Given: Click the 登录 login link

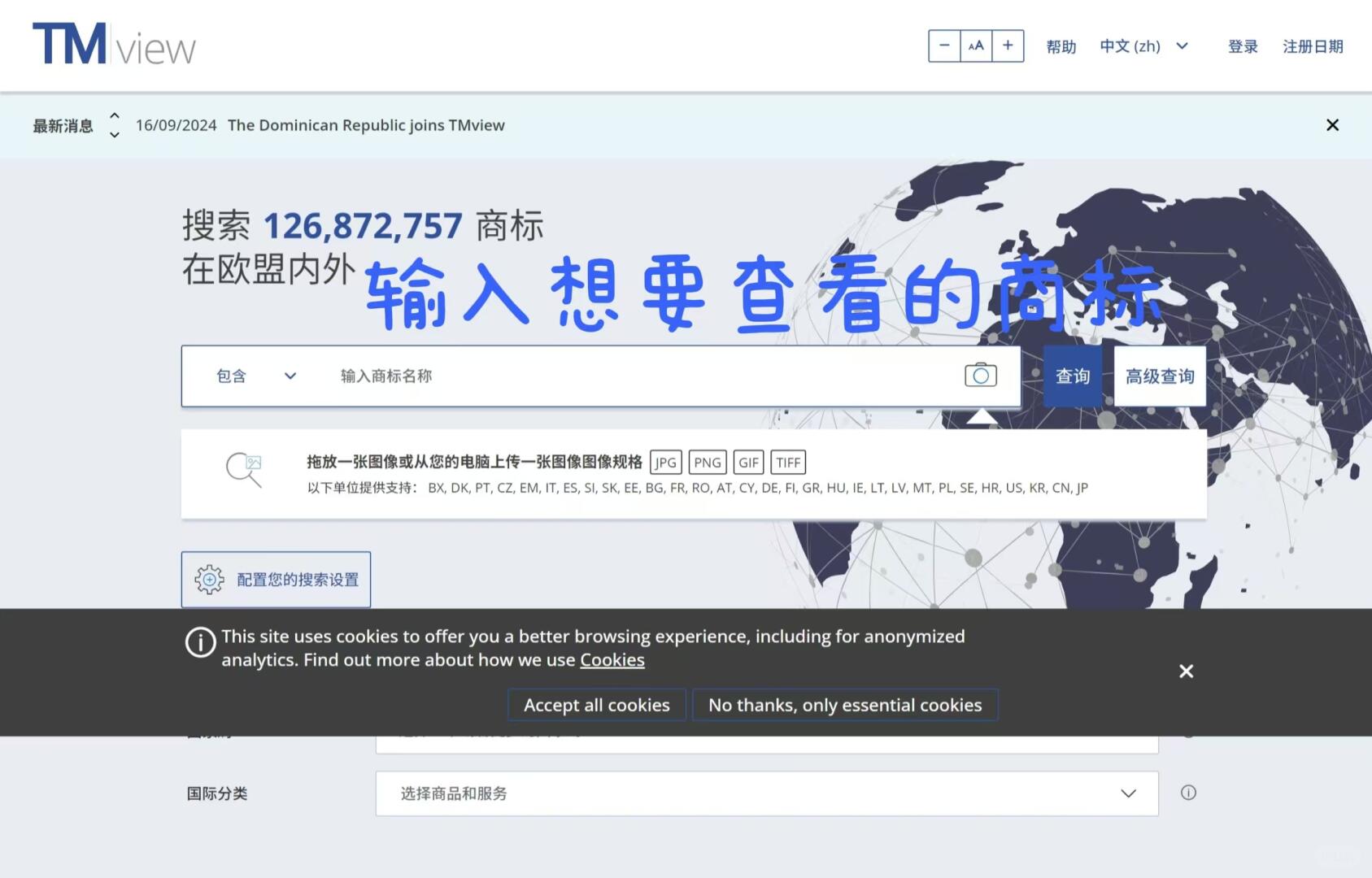Looking at the screenshot, I should (1243, 46).
